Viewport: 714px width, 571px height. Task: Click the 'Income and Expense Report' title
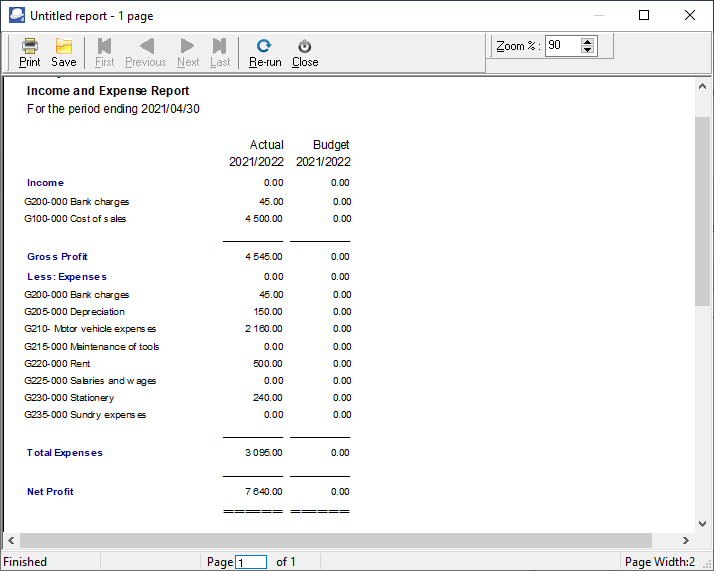point(108,91)
